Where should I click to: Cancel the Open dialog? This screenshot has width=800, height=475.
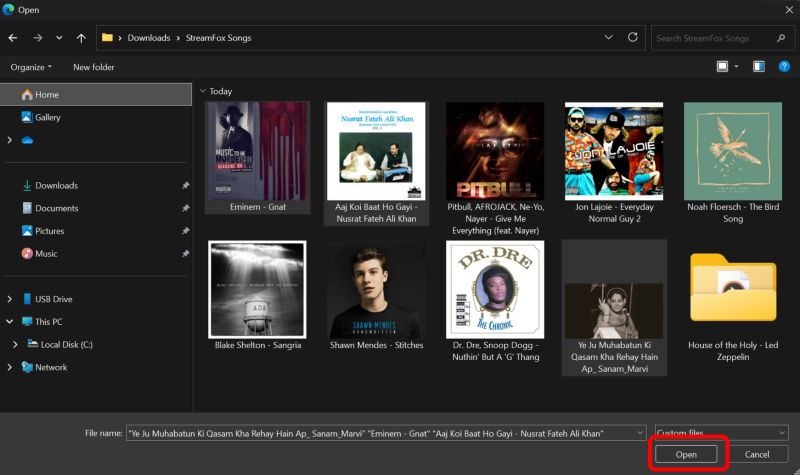(x=756, y=454)
